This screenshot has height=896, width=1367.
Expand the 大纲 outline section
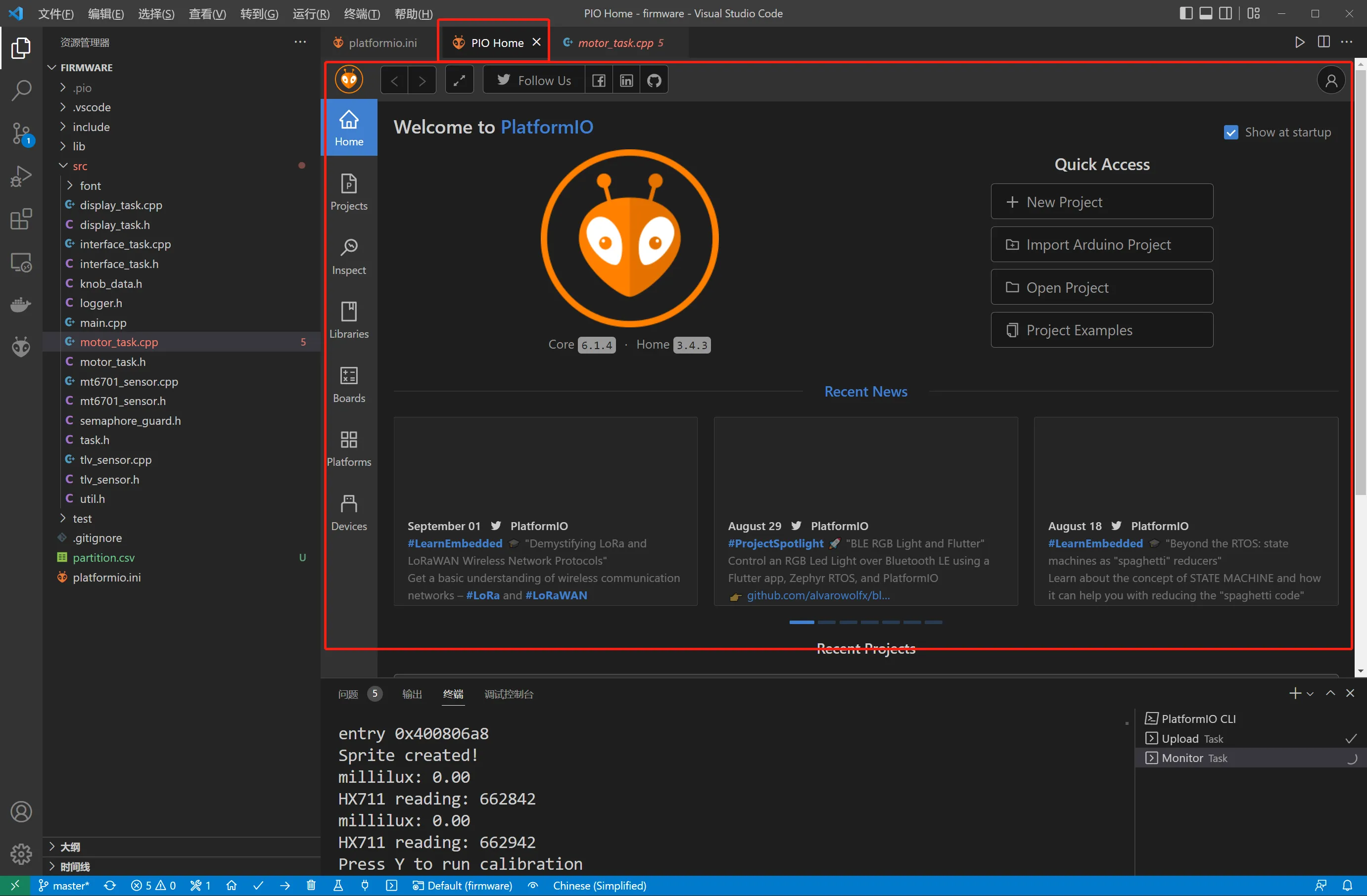tap(182, 847)
